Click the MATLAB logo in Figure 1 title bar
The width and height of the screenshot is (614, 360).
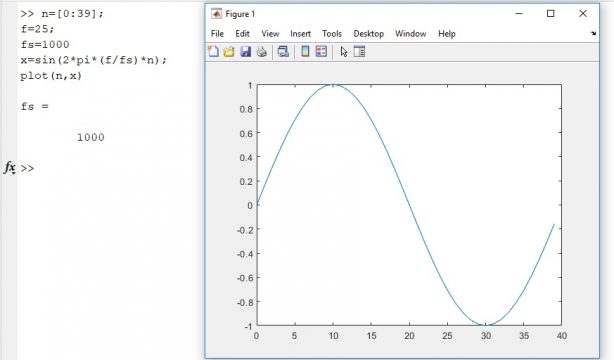[x=216, y=14]
